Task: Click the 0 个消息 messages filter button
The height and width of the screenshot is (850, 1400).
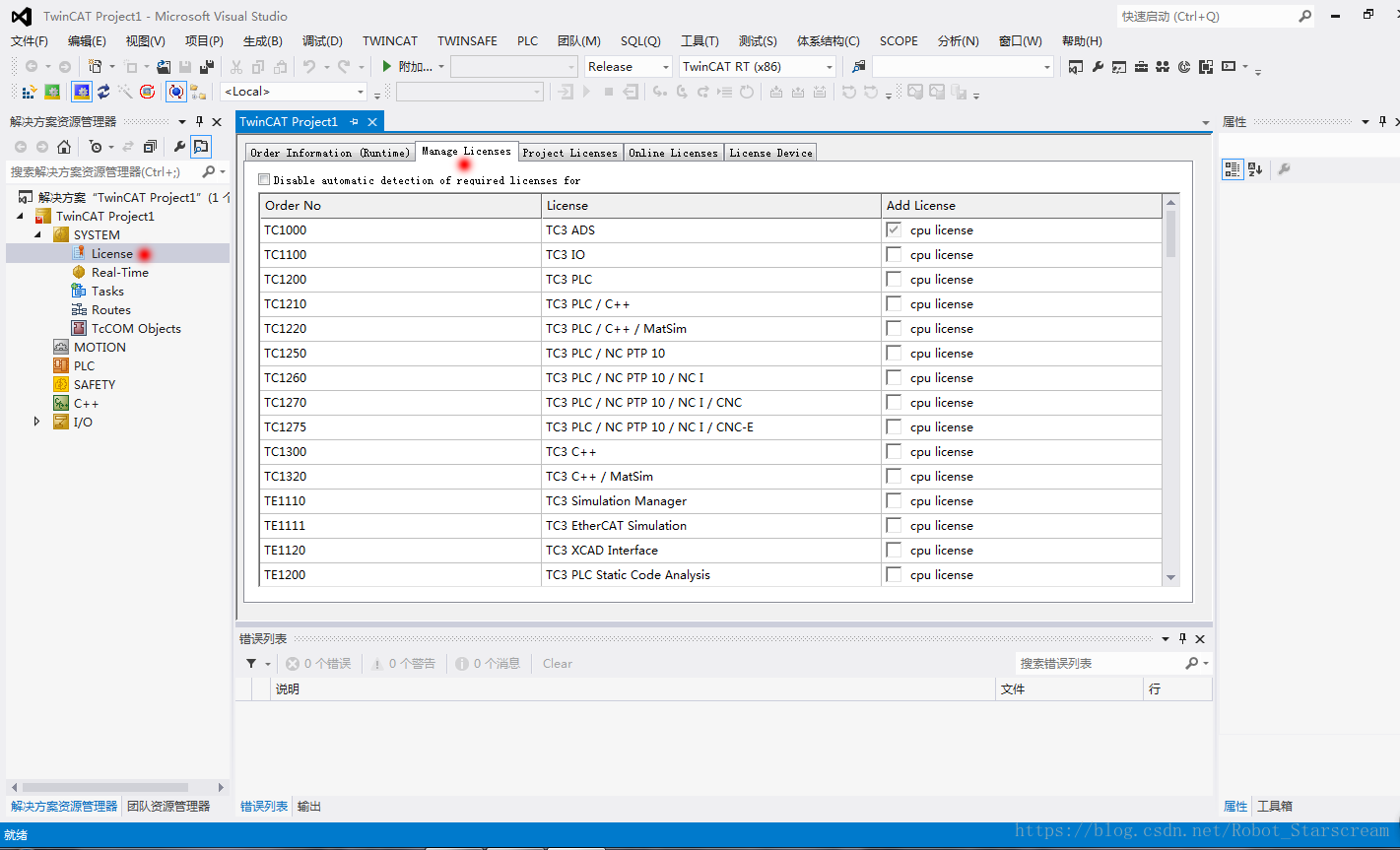Action: [x=488, y=664]
